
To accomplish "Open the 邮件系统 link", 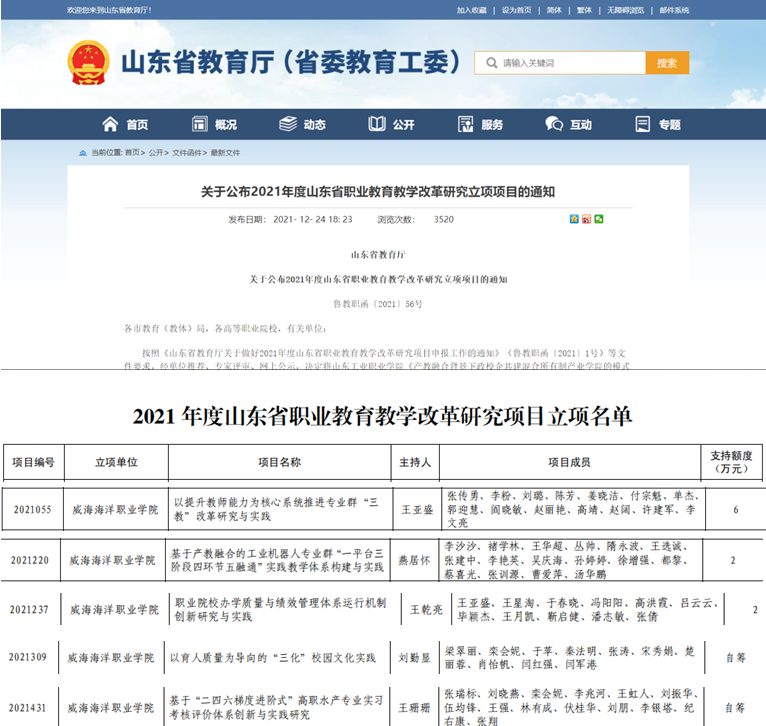I will point(674,10).
